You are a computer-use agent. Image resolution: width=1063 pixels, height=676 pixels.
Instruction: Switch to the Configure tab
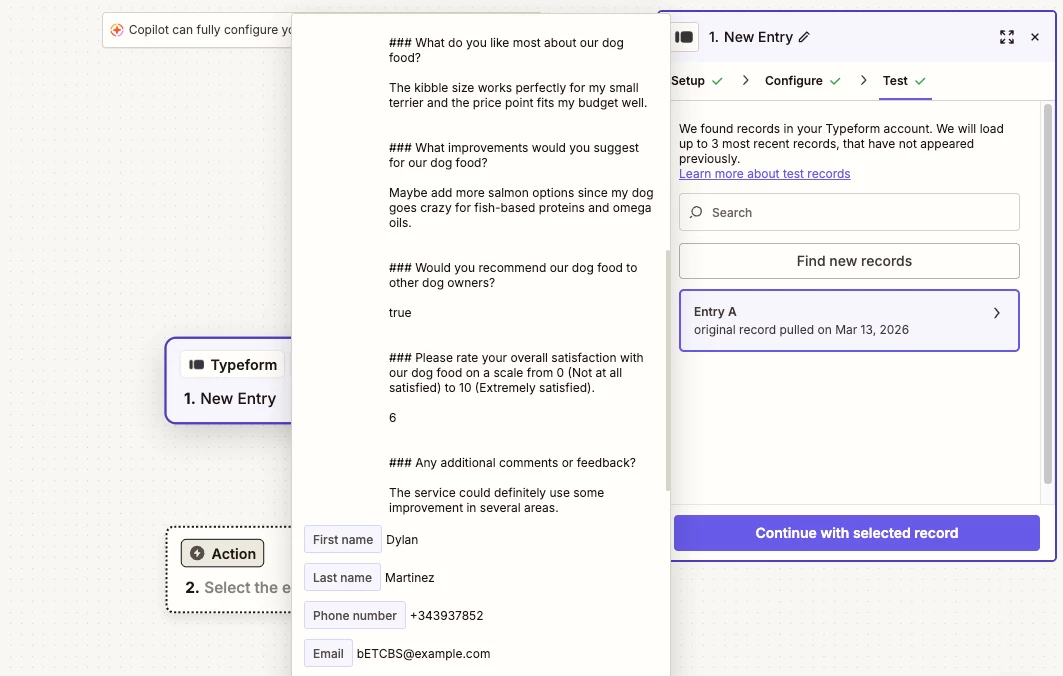(x=794, y=81)
